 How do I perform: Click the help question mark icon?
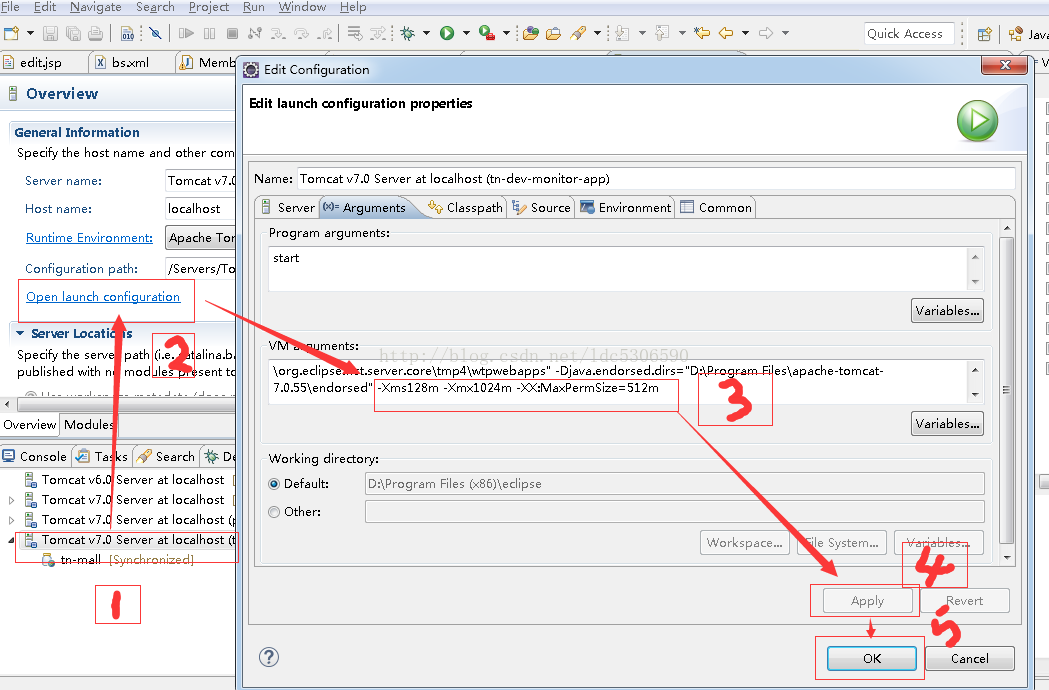tap(269, 657)
